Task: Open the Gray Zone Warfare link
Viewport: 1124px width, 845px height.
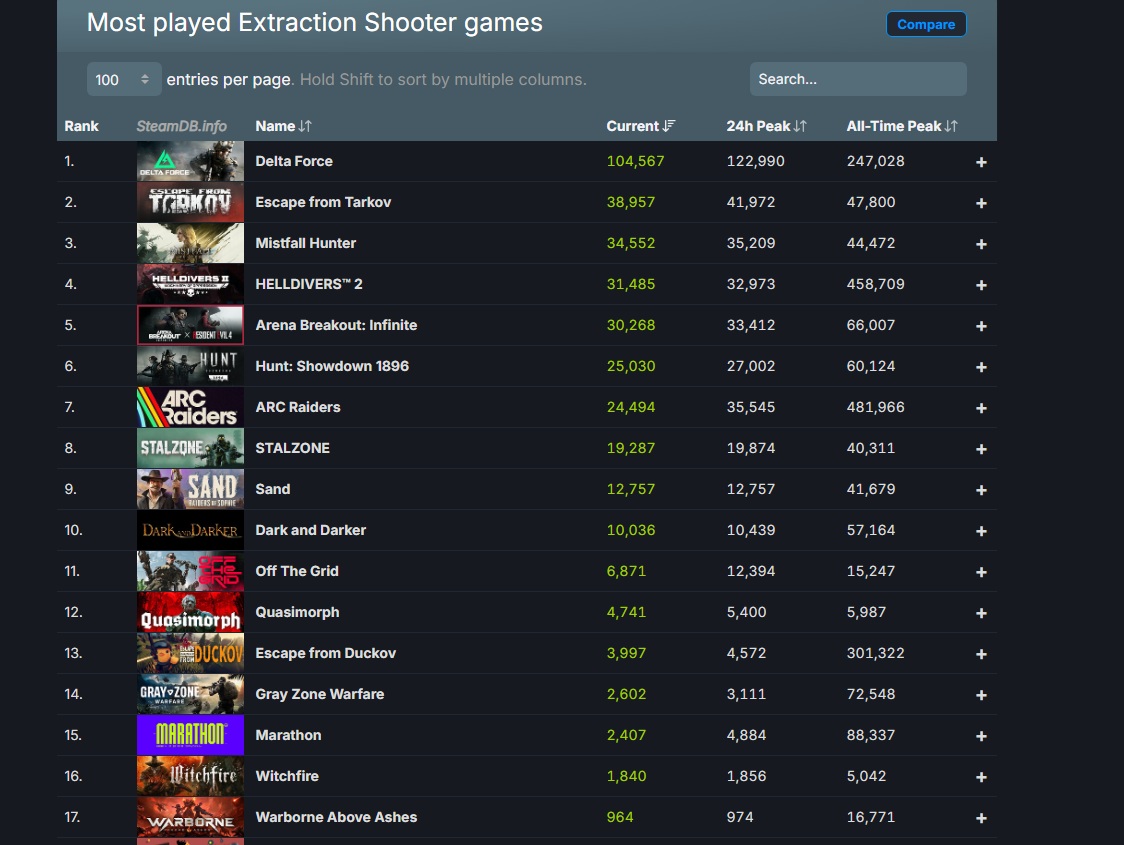Action: (320, 694)
